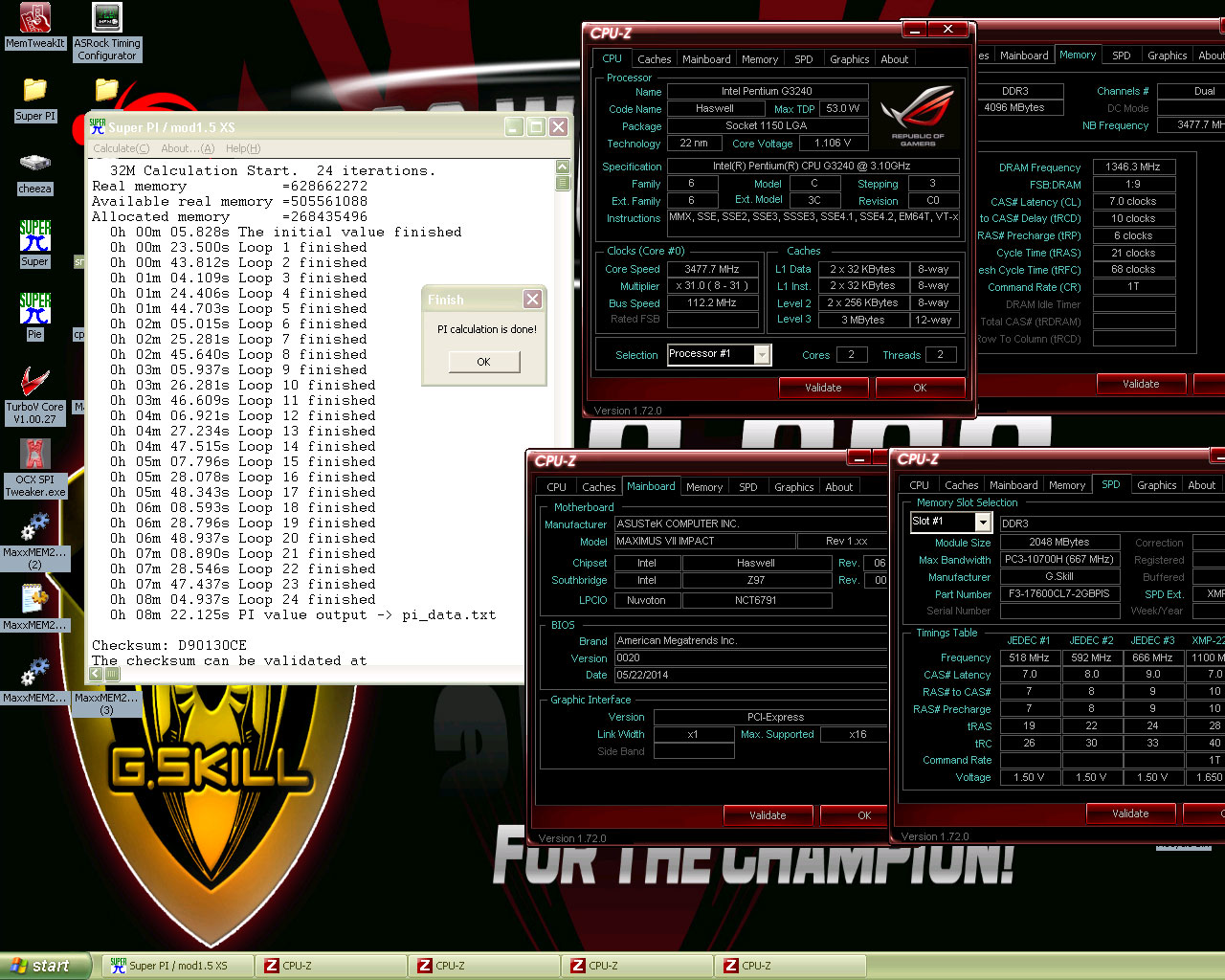Click the Intel Pentium G3240 name field
Screen dimensions: 1225x980
[x=768, y=91]
